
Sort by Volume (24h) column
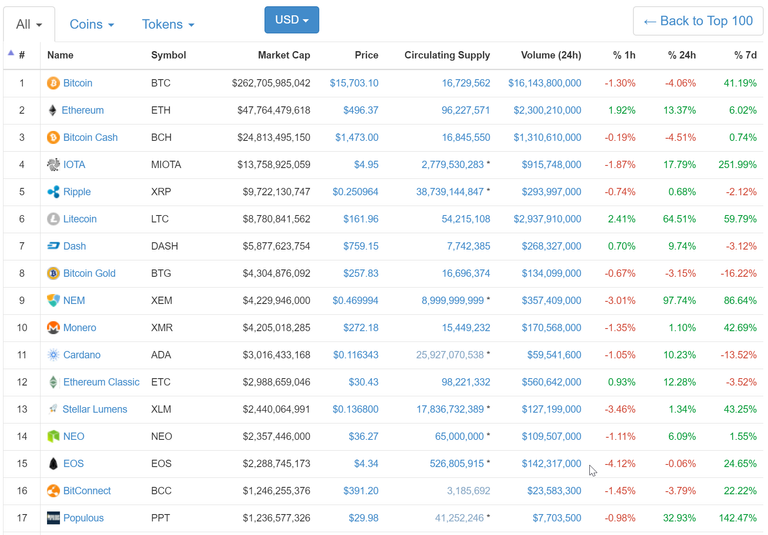pos(551,55)
